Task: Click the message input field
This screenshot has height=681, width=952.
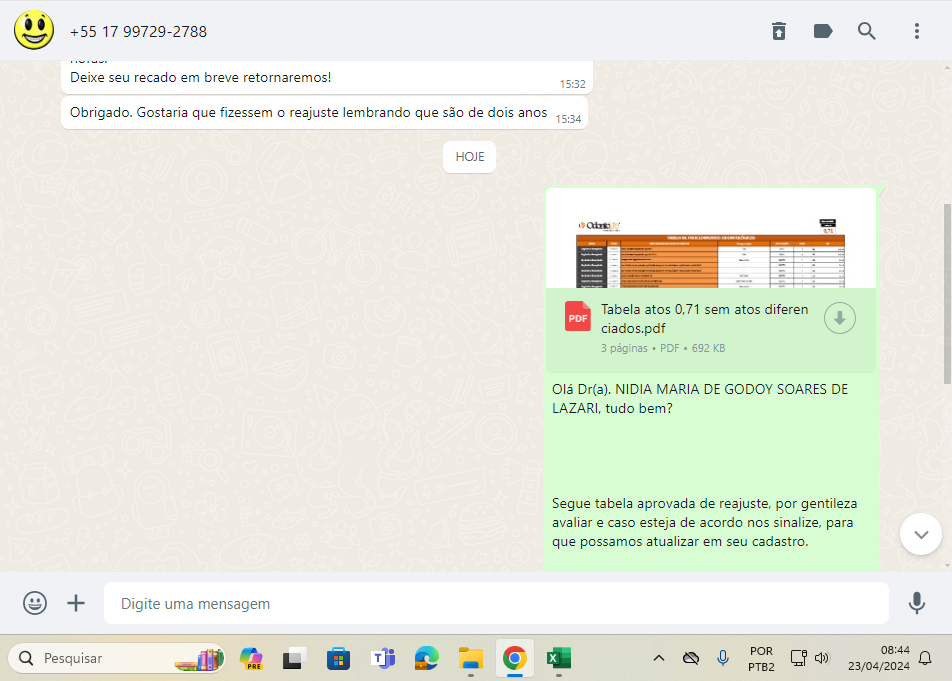Action: [x=495, y=604]
